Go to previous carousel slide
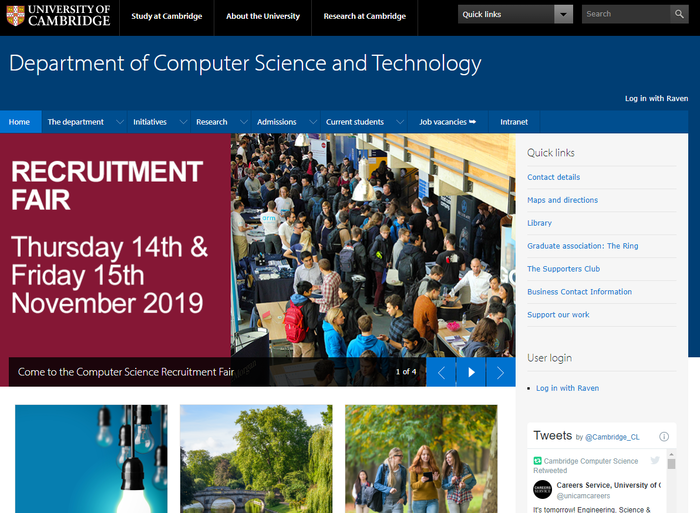 [441, 372]
